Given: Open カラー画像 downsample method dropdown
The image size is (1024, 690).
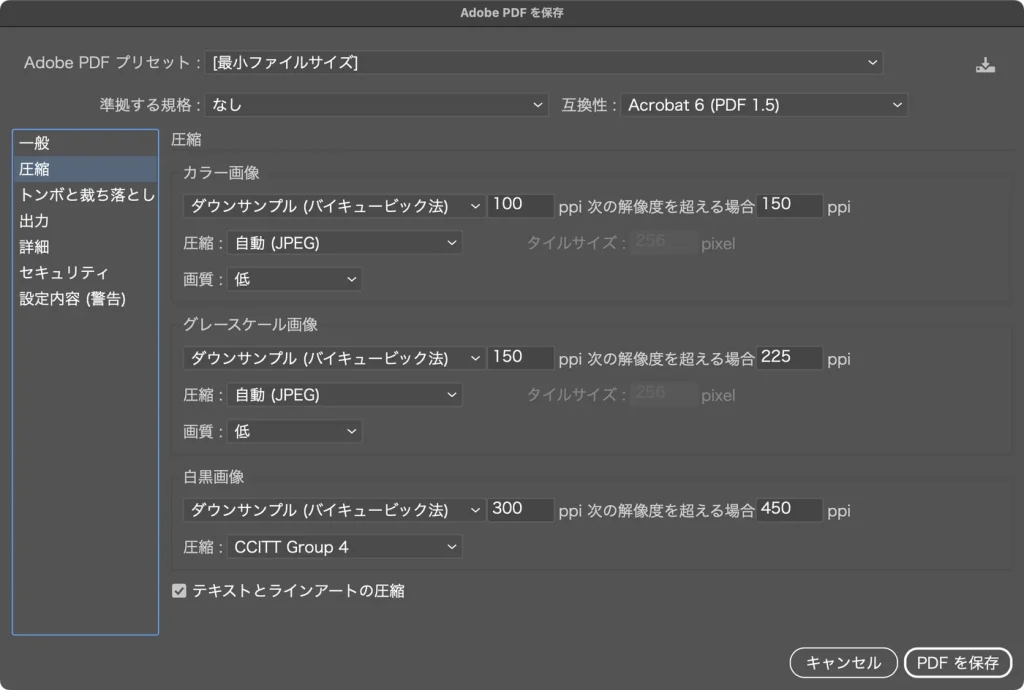Looking at the screenshot, I should click(334, 206).
